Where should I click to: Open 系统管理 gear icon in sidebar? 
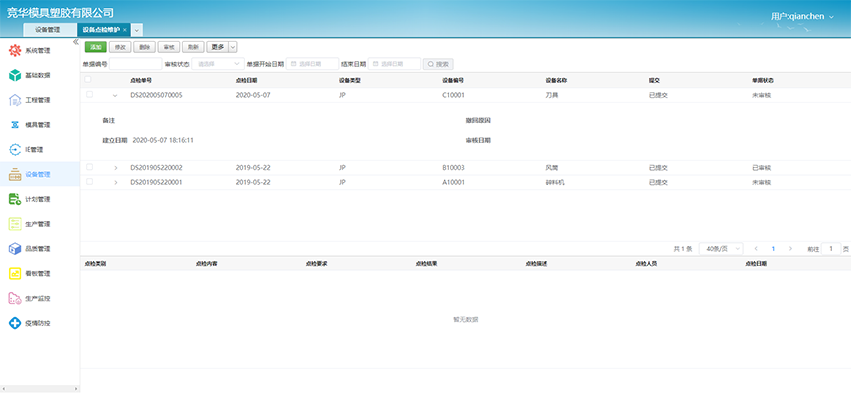tap(15, 50)
